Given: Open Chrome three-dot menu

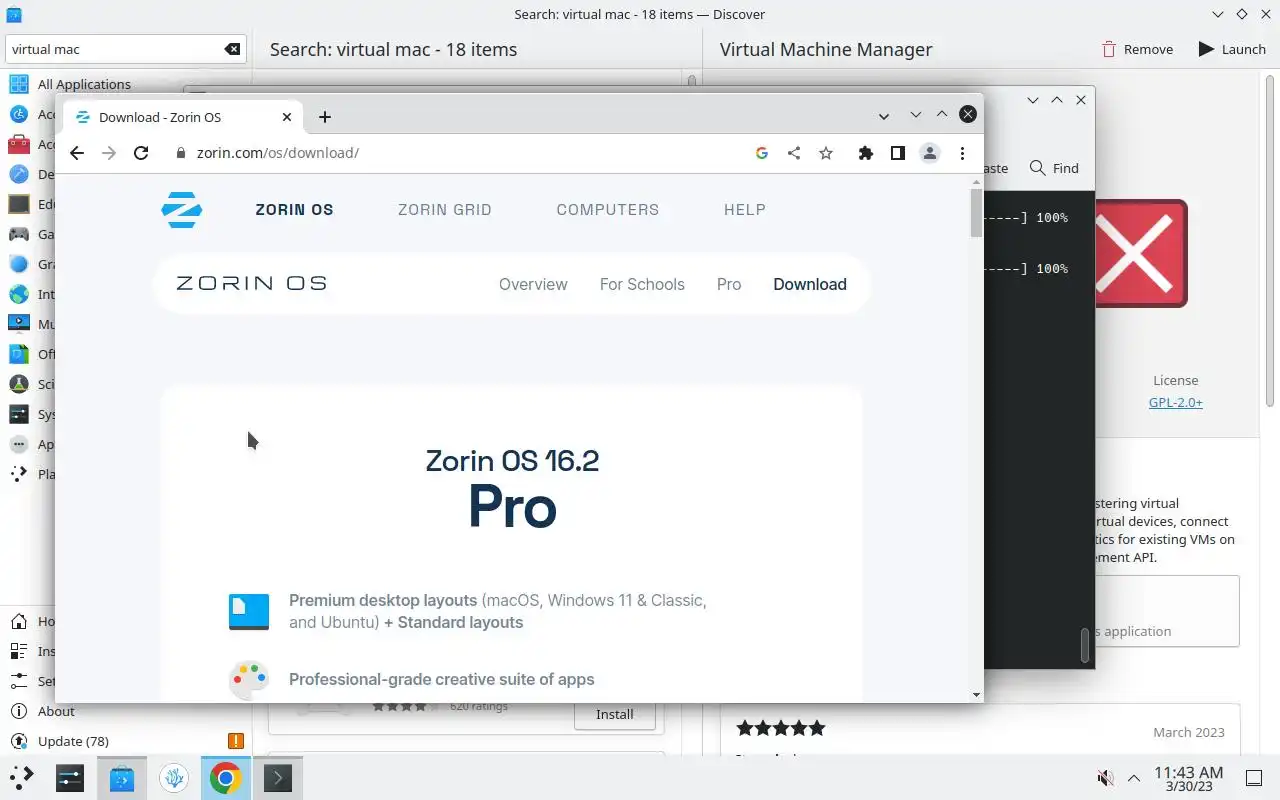Looking at the screenshot, I should pos(962,153).
